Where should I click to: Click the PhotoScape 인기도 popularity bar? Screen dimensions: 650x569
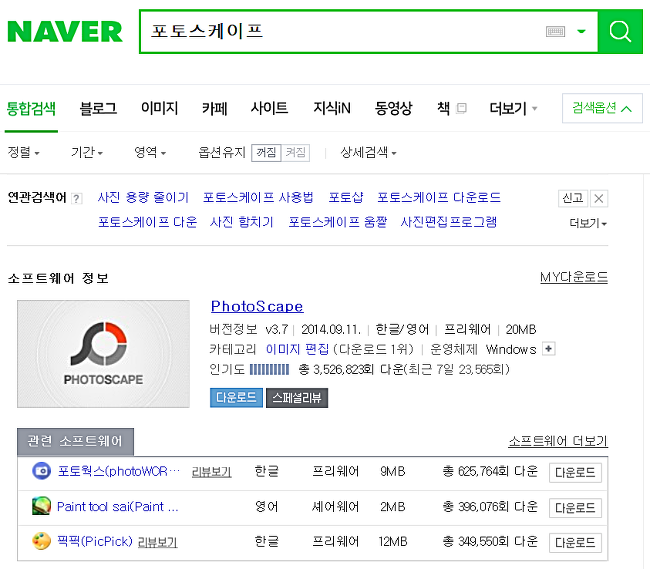pos(269,369)
